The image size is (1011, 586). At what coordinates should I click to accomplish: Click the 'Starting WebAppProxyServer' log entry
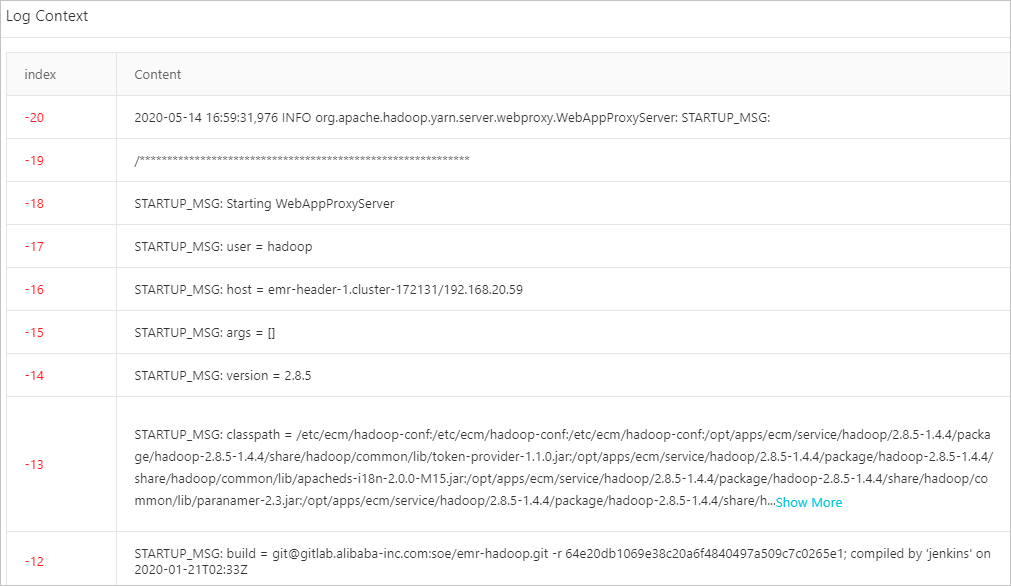264,204
